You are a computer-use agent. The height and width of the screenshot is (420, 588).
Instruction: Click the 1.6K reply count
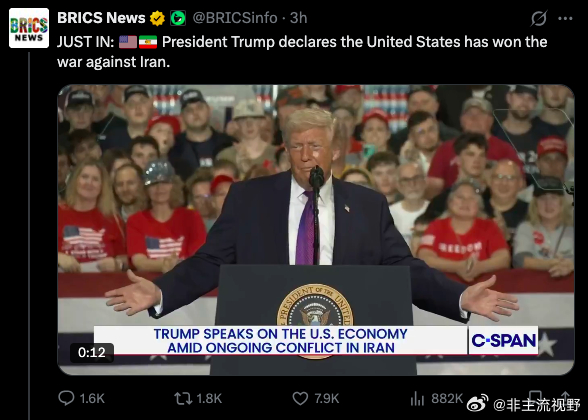click(x=92, y=398)
